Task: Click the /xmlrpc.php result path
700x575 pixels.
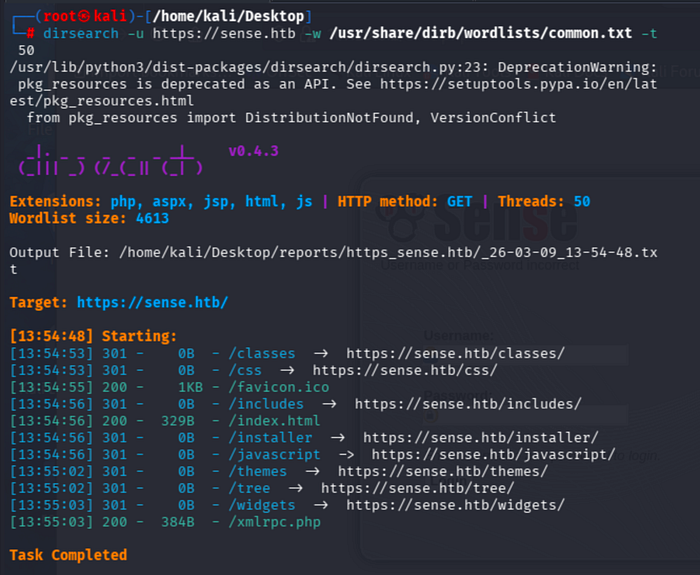Action: (274, 522)
